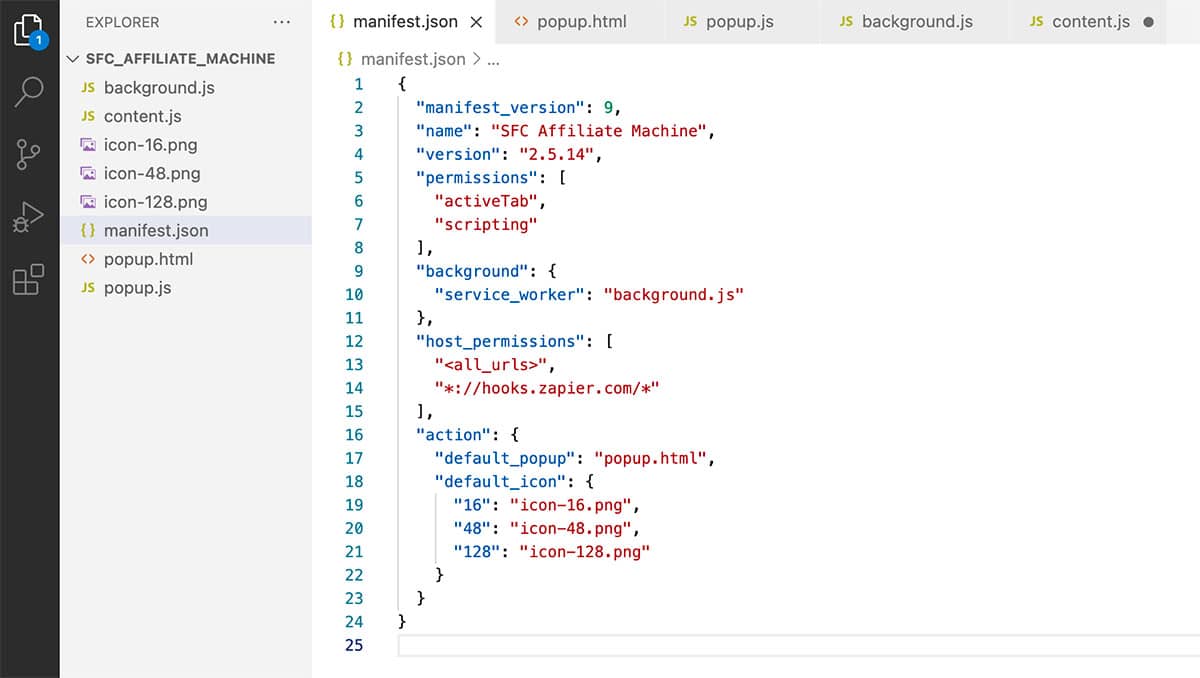Viewport: 1200px width, 678px height.
Task: Switch to the content.js editor tab
Action: point(1091,21)
